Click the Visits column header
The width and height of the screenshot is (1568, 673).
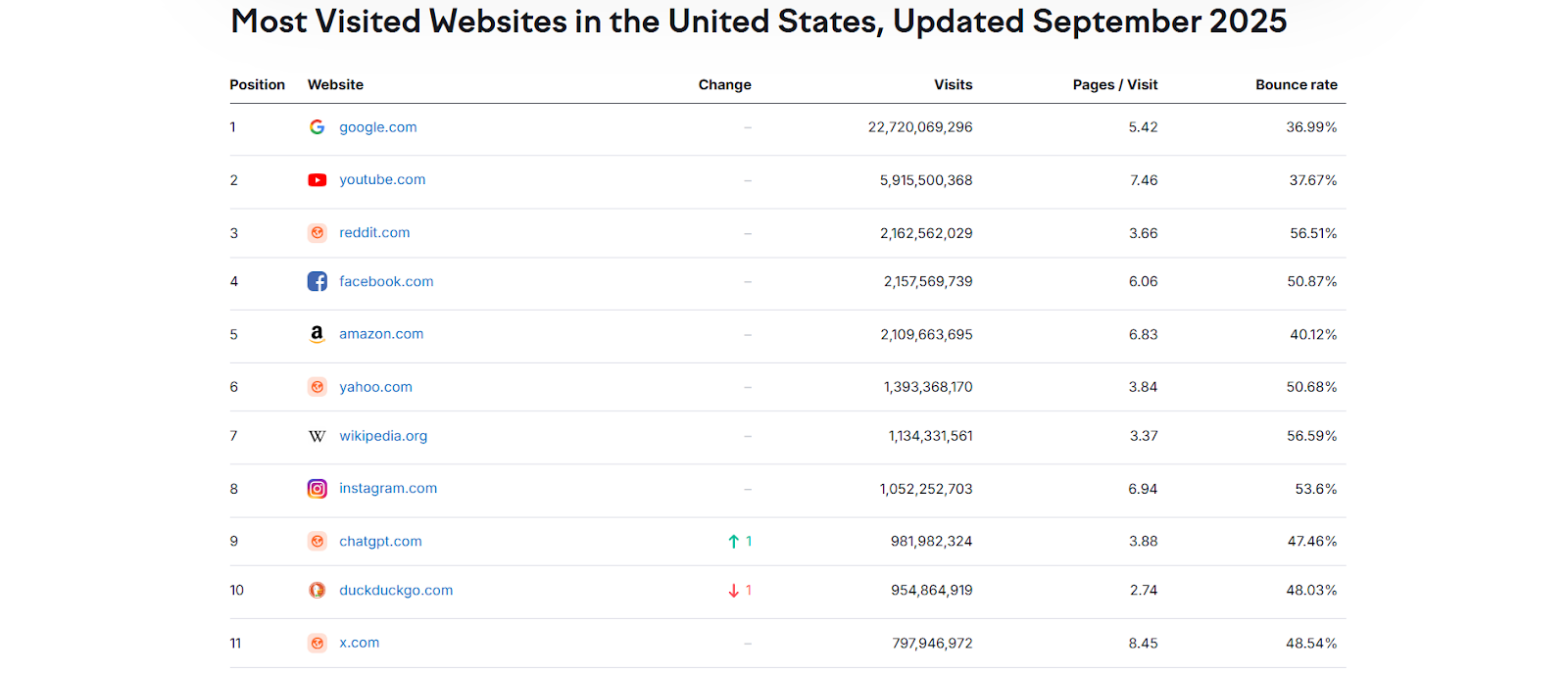[953, 85]
